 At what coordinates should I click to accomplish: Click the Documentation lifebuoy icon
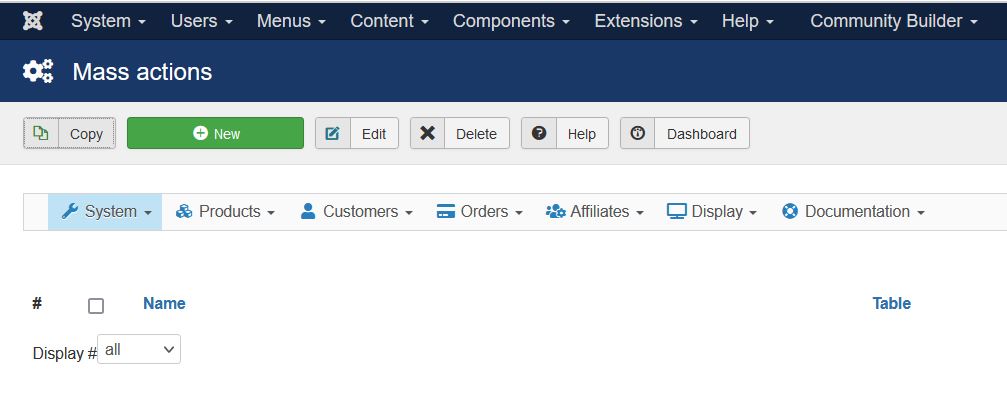(x=790, y=211)
